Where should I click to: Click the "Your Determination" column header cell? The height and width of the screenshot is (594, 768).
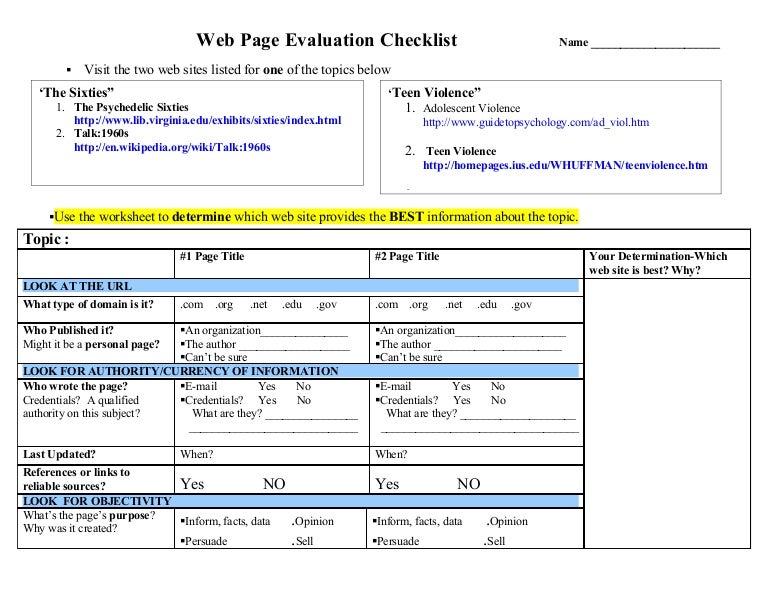(666, 263)
